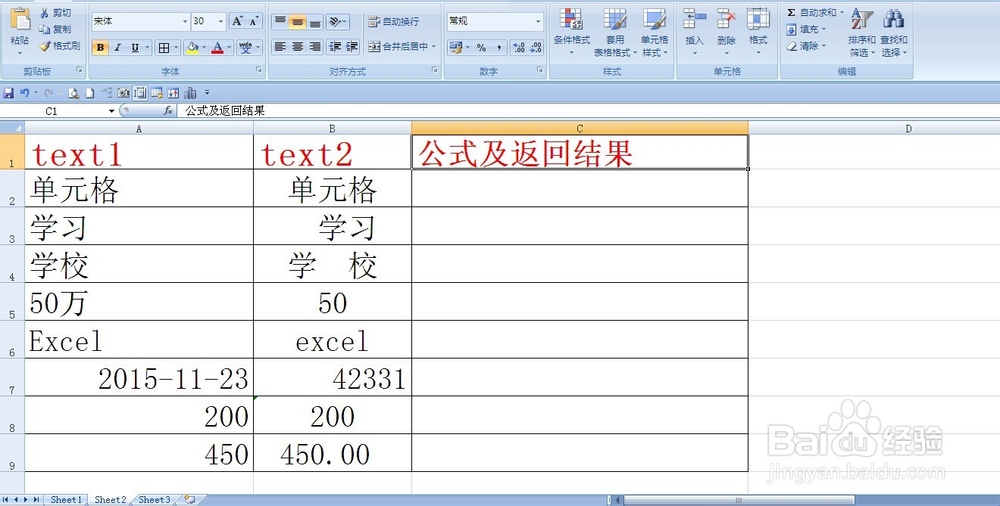This screenshot has height=506, width=1000.
Task: Click the formula bar showing 公式及返回结果
Action: [589, 111]
